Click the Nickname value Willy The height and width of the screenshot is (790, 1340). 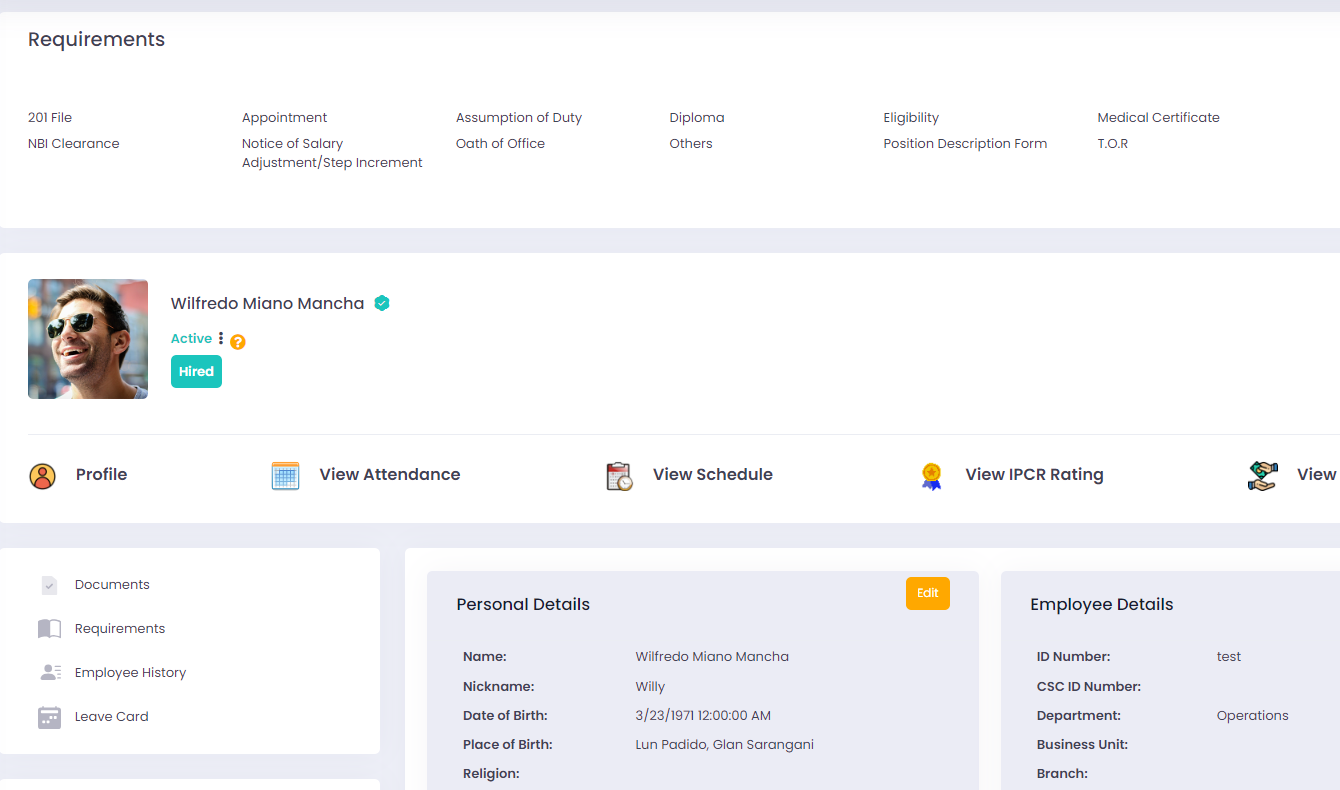[x=650, y=687]
